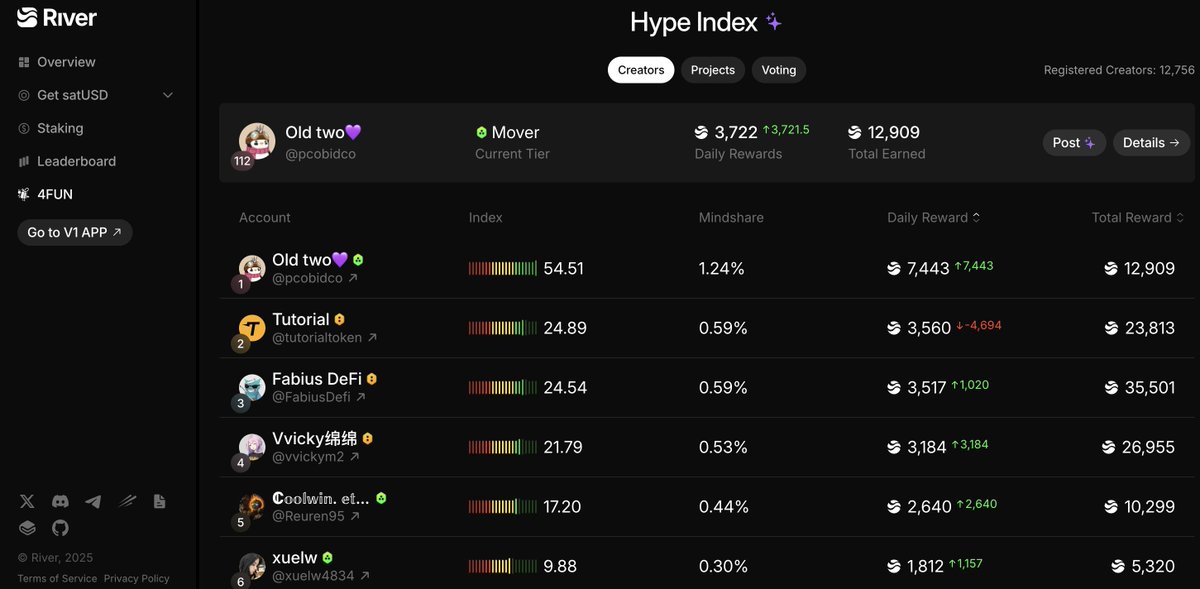
Task: Click the Post button
Action: (1074, 143)
